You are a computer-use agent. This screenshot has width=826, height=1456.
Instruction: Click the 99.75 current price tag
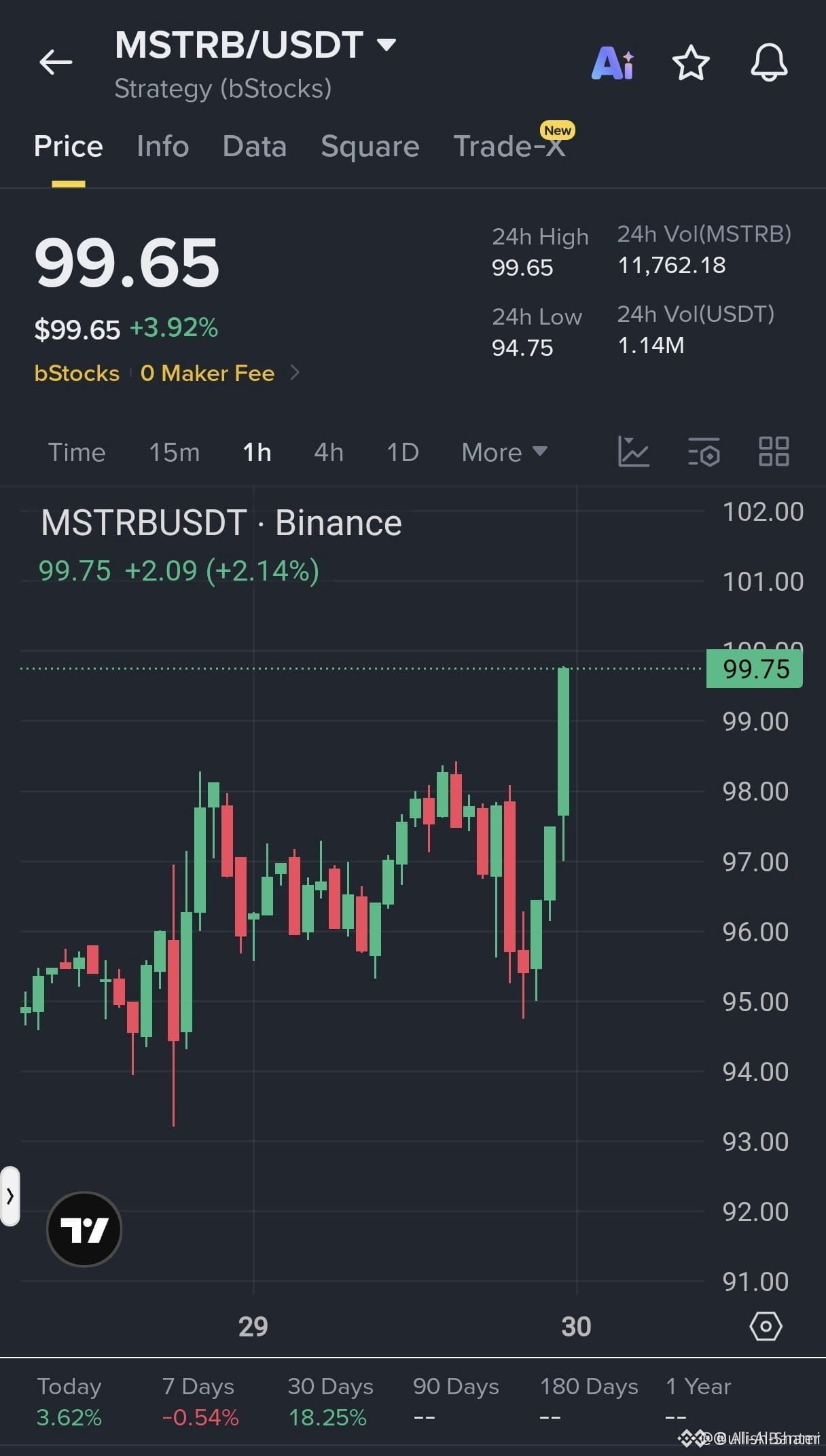click(x=755, y=669)
